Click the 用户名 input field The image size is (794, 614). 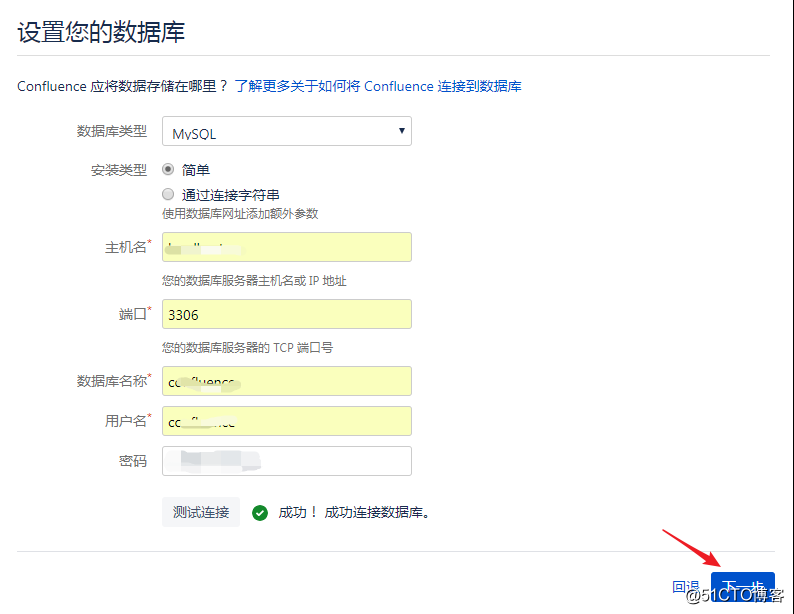[287, 421]
